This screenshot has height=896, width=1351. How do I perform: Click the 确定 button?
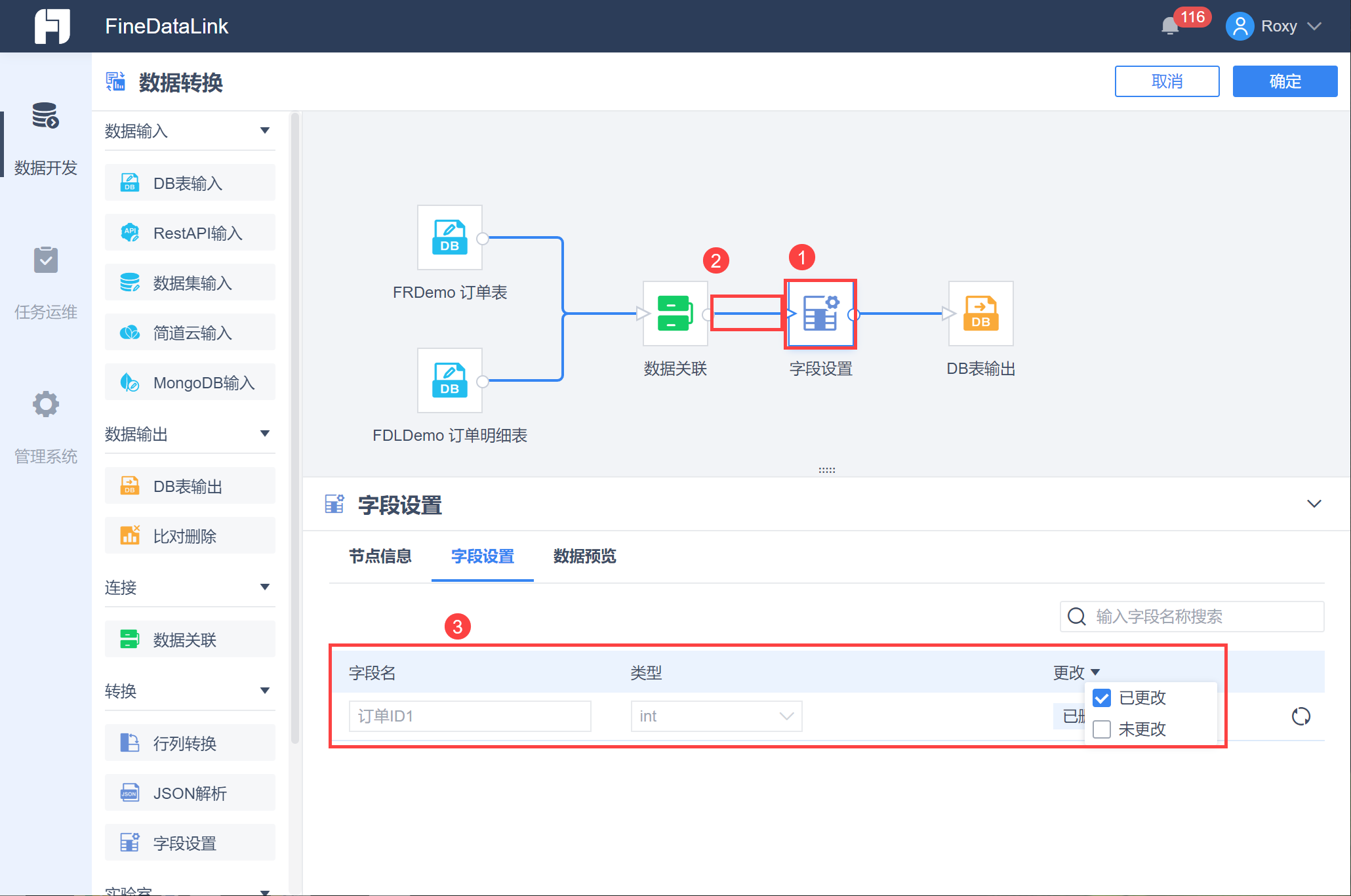(x=1285, y=81)
